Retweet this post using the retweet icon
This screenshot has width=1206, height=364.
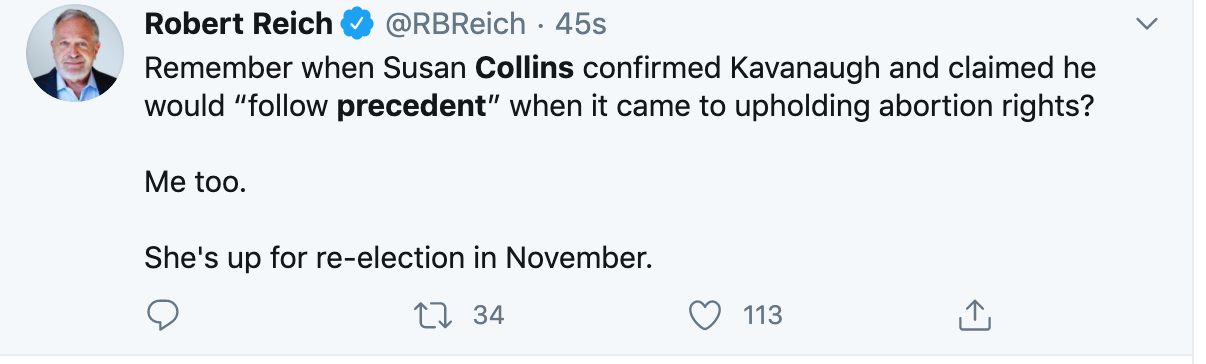pos(435,315)
